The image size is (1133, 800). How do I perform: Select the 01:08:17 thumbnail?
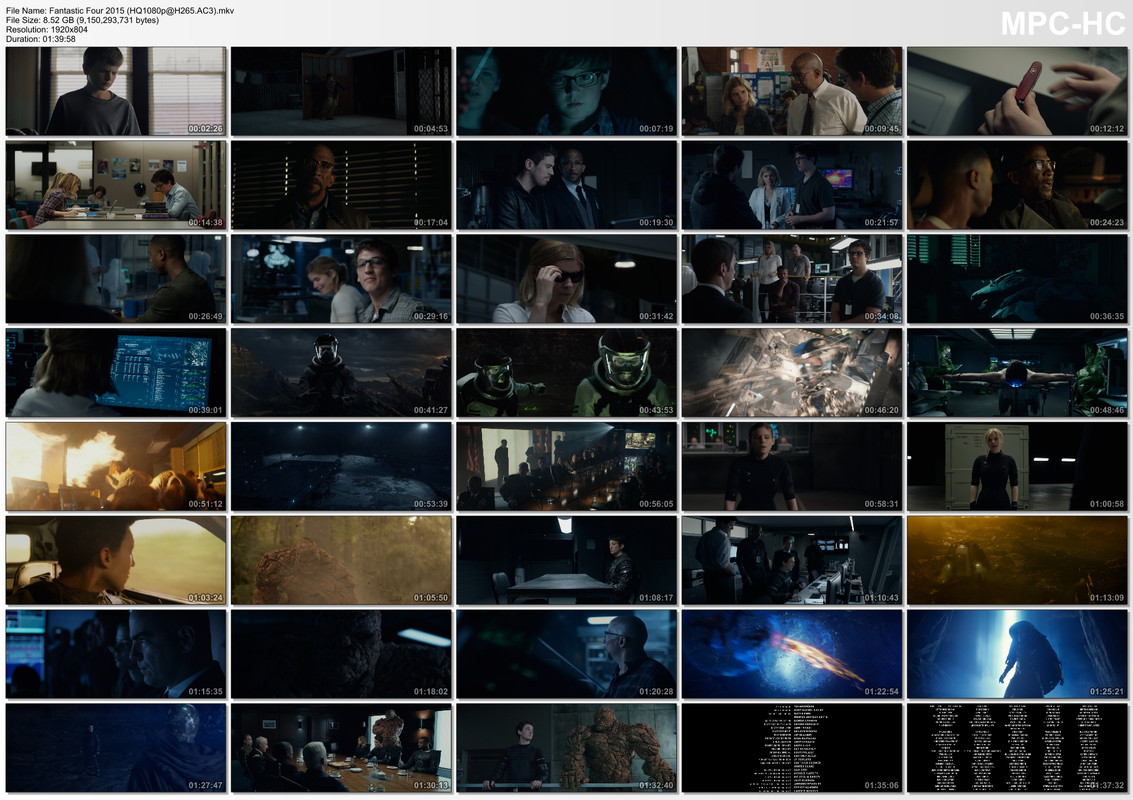point(566,561)
